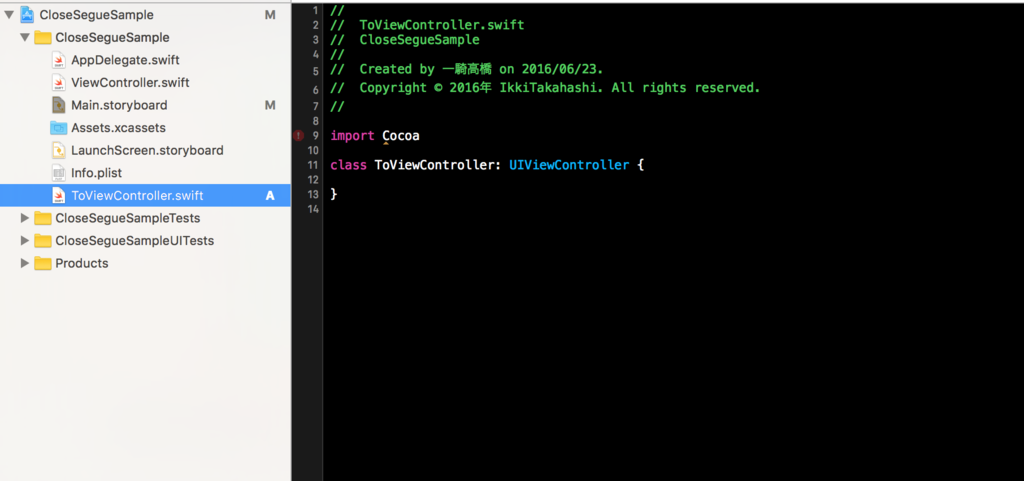Collapse the CloseSegueSample folder group
Screen dimensions: 1024x481
pyautogui.click(x=25, y=37)
